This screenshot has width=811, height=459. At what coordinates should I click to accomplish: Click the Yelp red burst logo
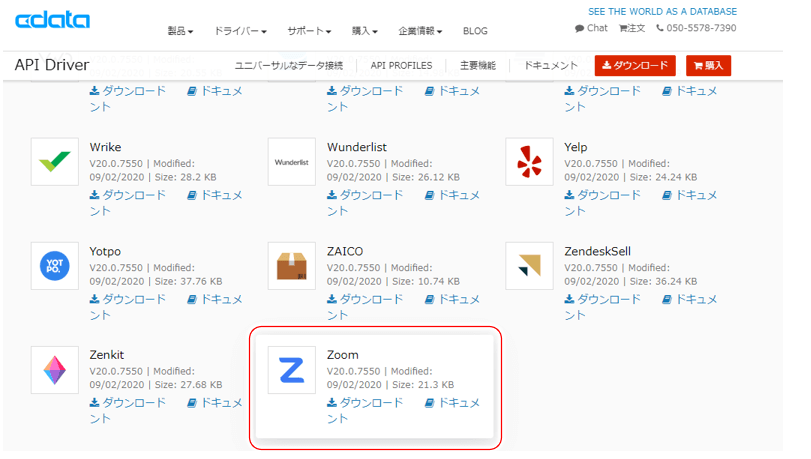[x=529, y=161]
